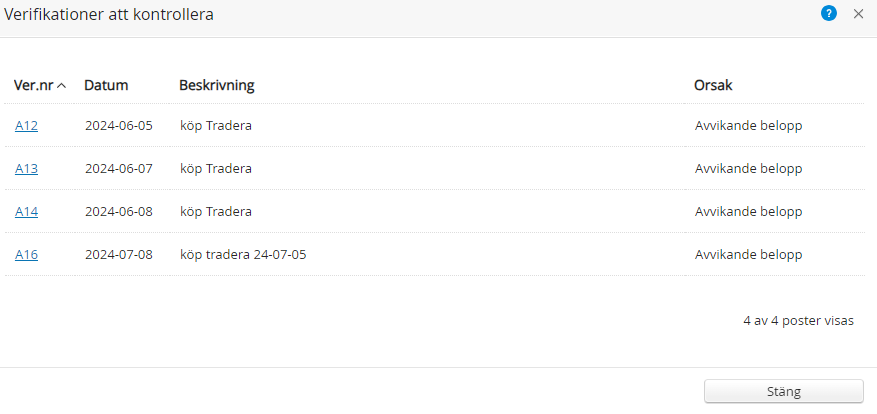Click the 2024-07-08 date cell
Image resolution: width=877 pixels, height=414 pixels.
119,255
